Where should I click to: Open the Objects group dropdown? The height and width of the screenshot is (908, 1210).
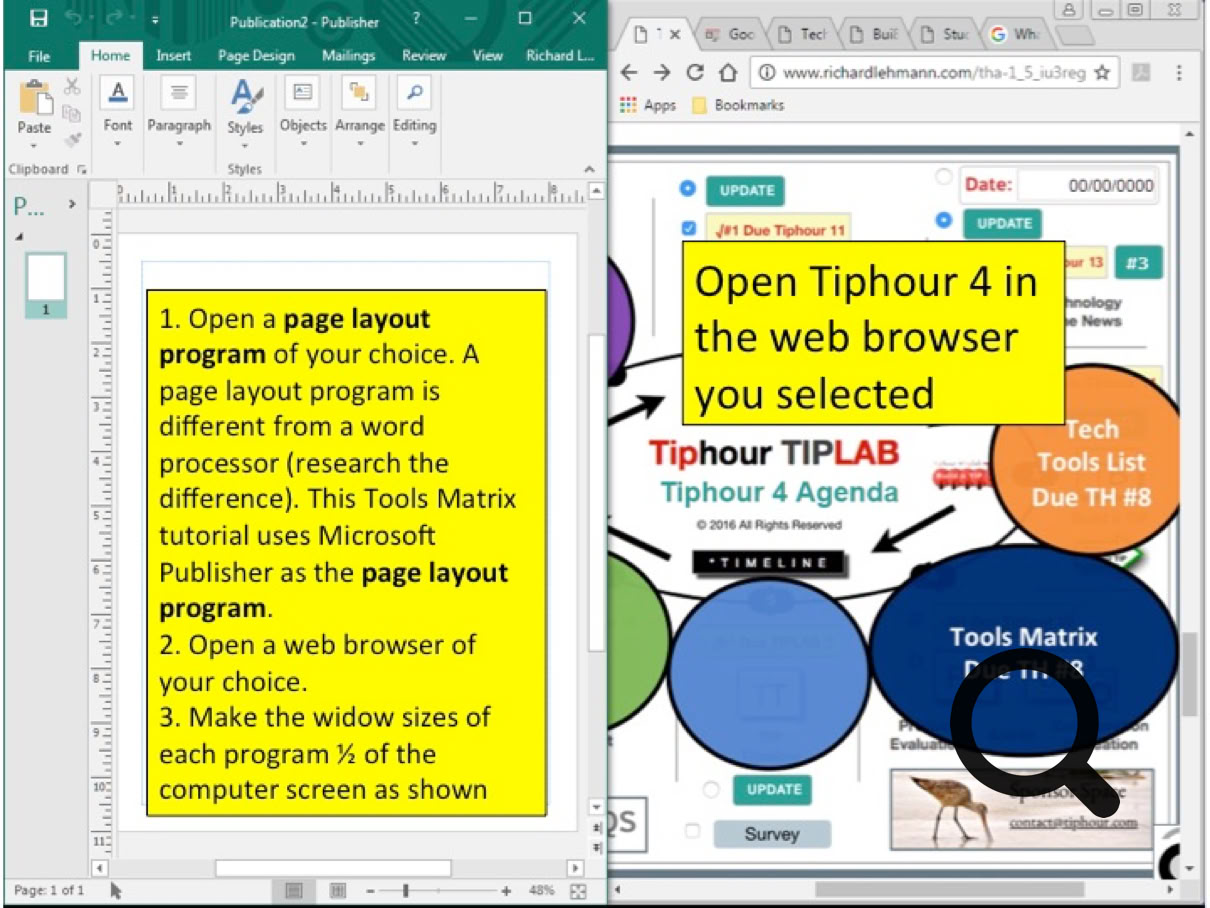[302, 112]
